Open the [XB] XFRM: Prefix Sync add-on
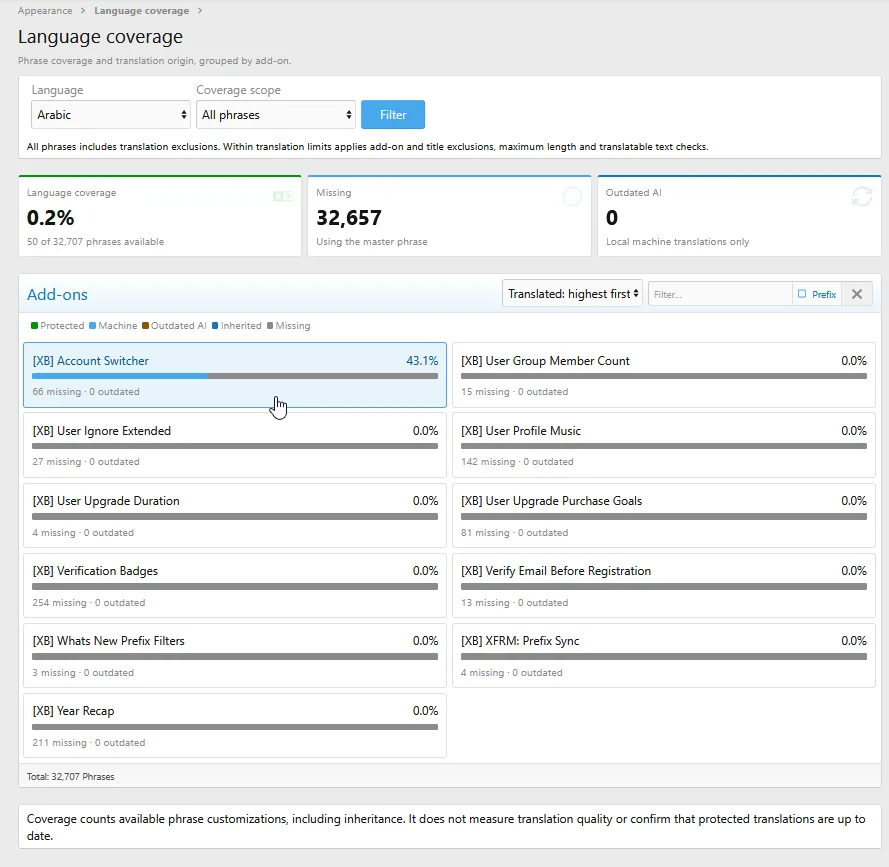Viewport: 889px width, 867px height. [663, 655]
